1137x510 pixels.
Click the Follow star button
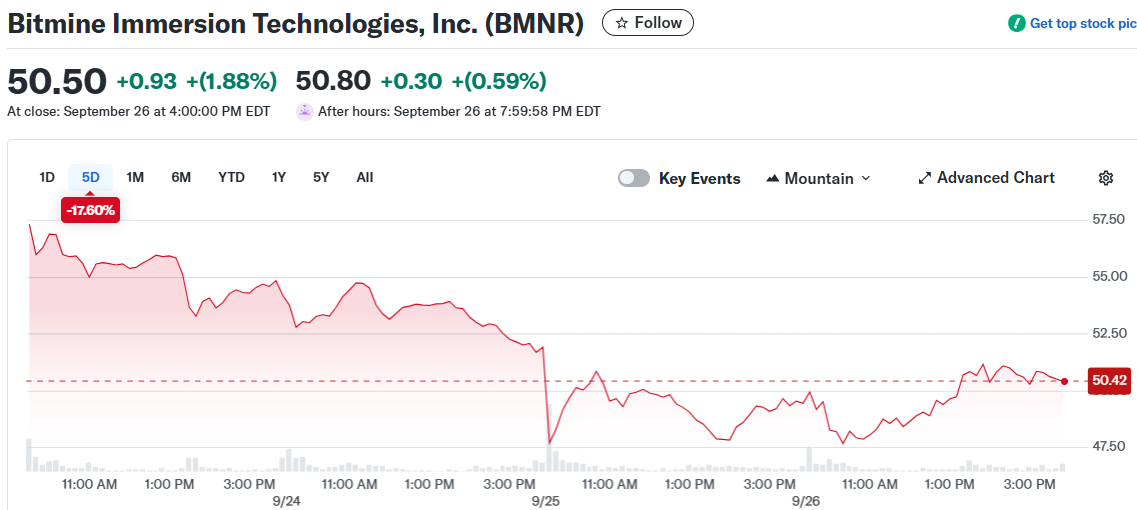pyautogui.click(x=648, y=23)
